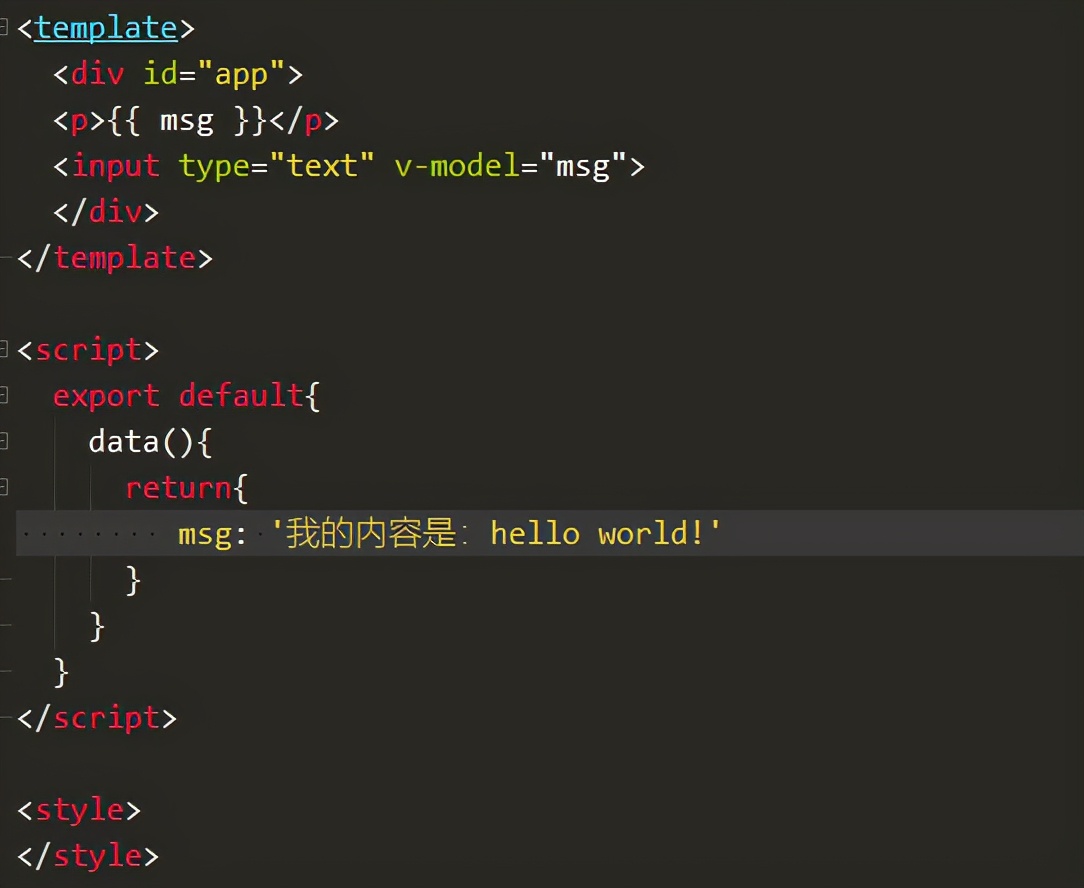
Task: Click the type attribute name
Action: pos(214,168)
